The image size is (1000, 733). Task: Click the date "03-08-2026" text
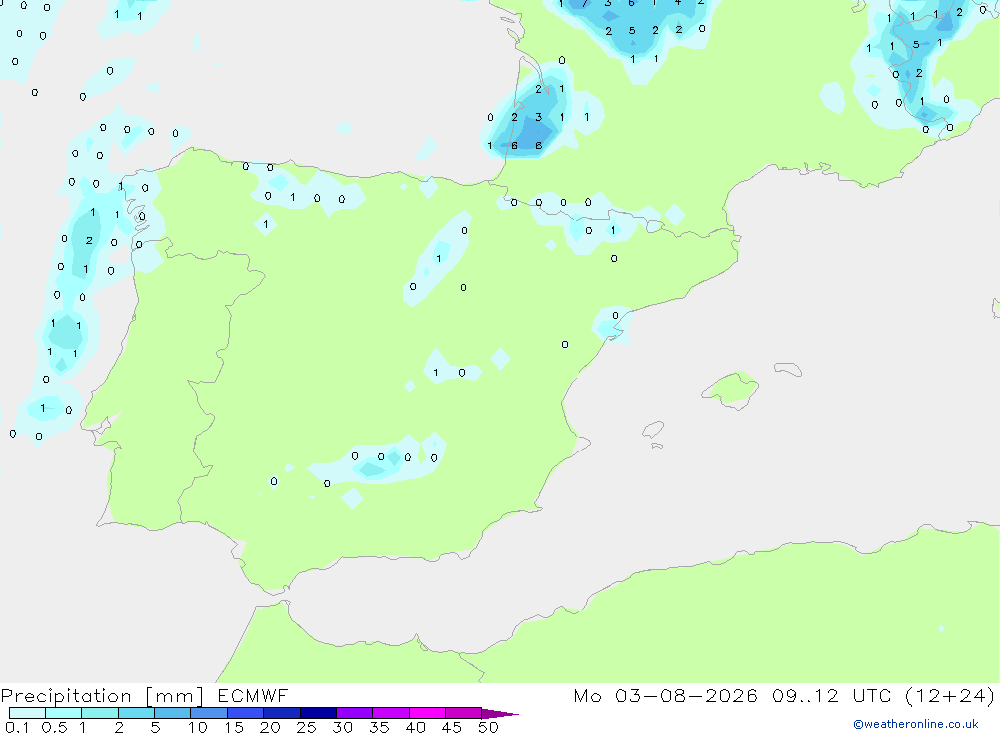click(686, 696)
